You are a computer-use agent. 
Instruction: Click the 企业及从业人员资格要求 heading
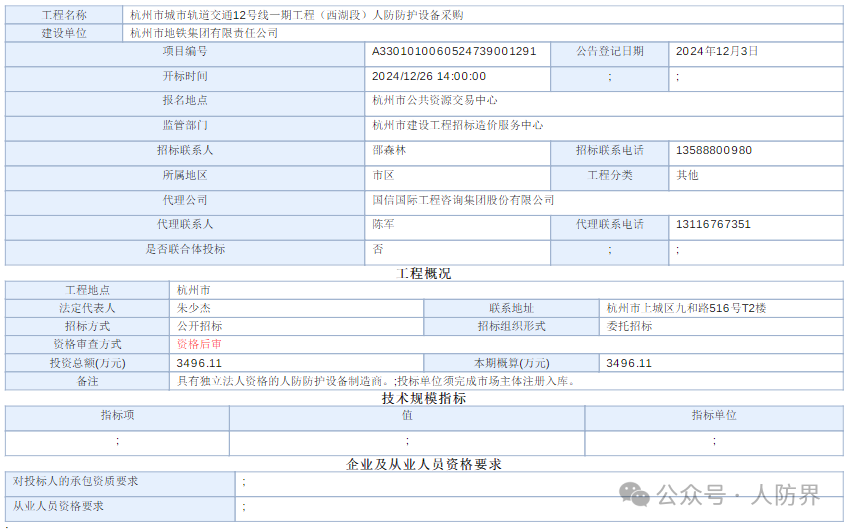[x=424, y=464]
